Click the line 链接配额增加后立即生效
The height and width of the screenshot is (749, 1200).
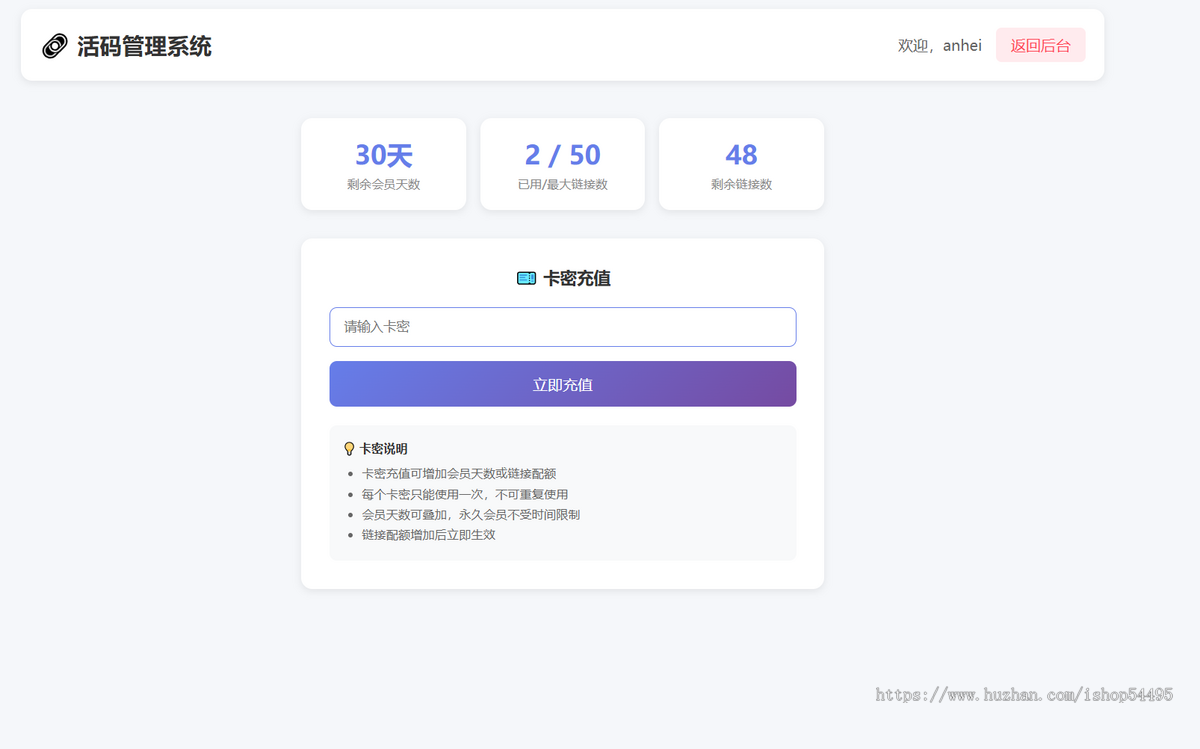click(x=429, y=535)
